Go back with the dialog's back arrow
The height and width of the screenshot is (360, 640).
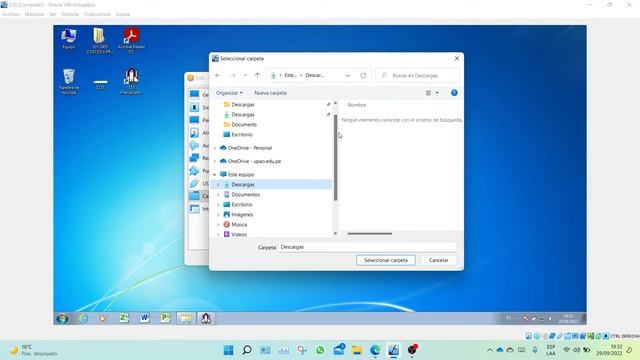tap(218, 76)
